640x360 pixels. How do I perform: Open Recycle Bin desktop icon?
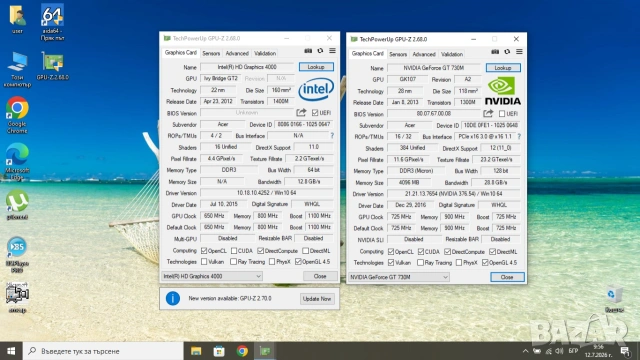tap(614, 299)
